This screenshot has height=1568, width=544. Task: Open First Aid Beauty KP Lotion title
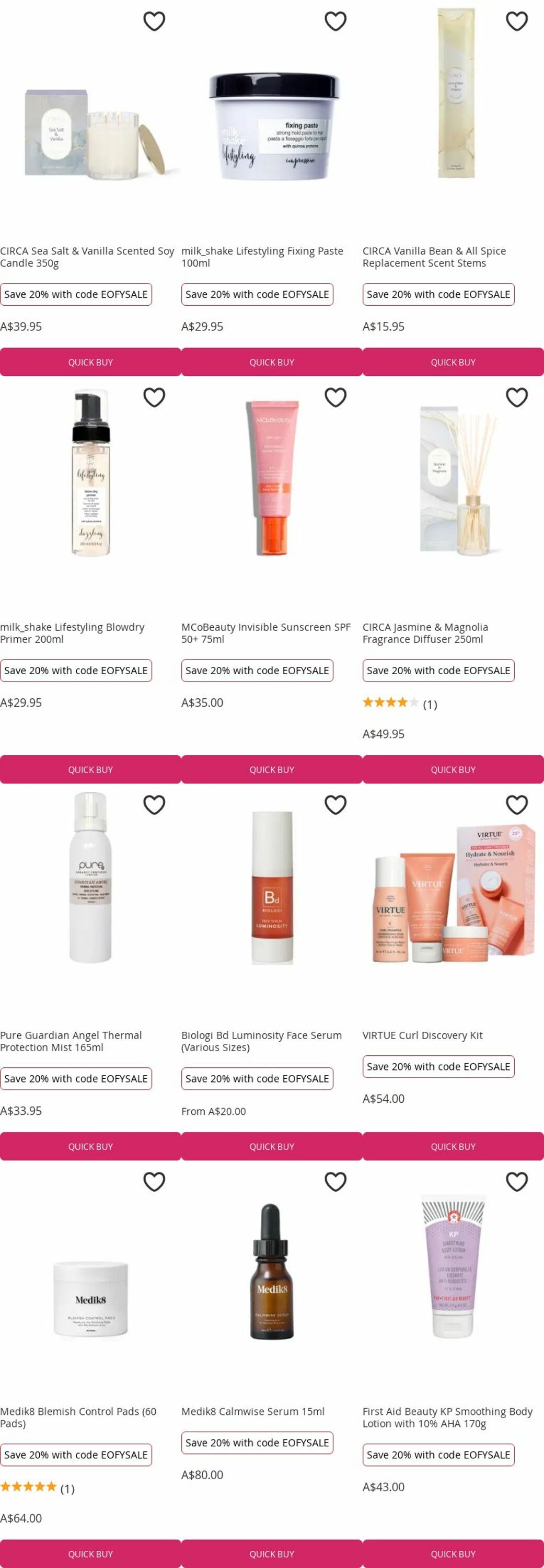(447, 1417)
